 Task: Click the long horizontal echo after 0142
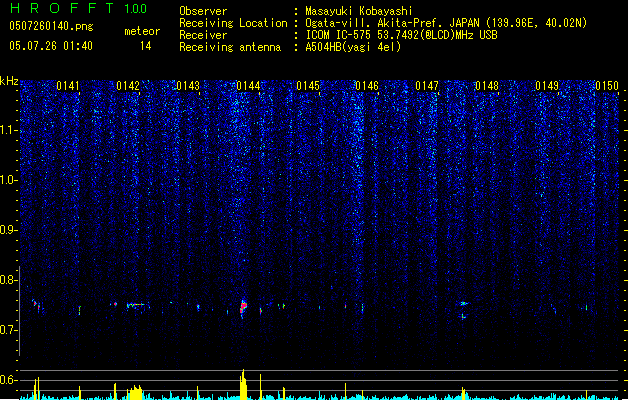pos(136,305)
